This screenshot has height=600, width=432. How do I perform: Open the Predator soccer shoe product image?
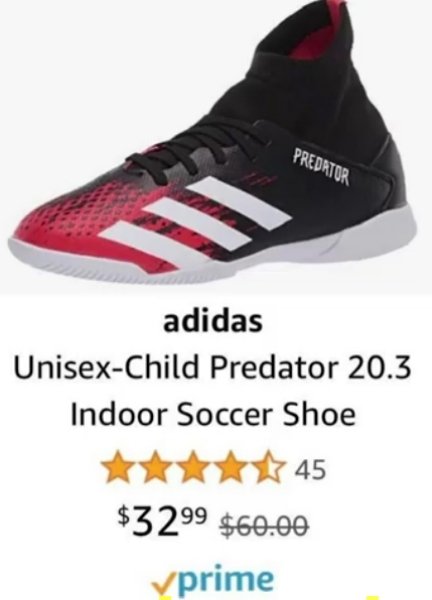tap(216, 147)
